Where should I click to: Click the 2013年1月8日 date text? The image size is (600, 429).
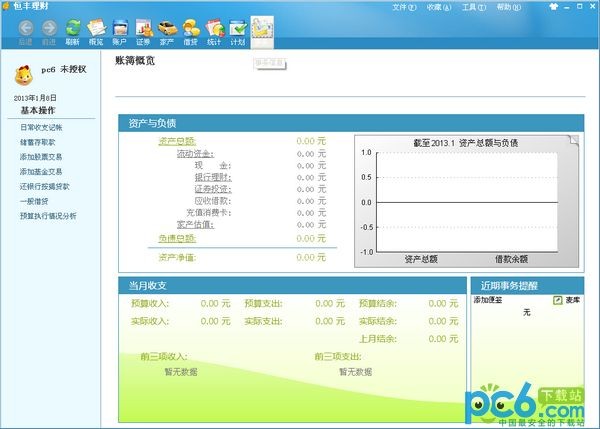tap(35, 98)
